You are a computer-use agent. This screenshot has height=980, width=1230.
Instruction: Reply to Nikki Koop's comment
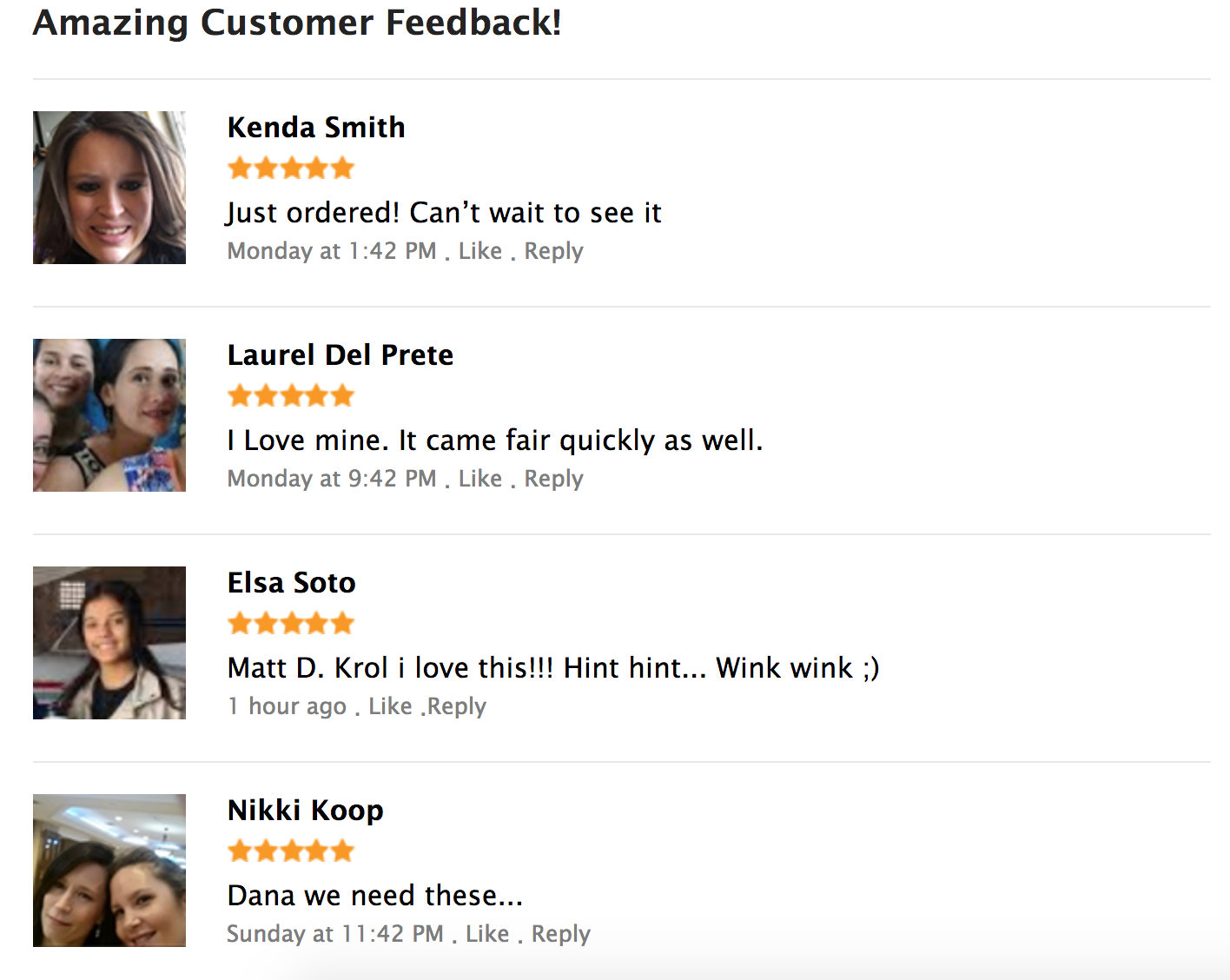pyautogui.click(x=560, y=934)
